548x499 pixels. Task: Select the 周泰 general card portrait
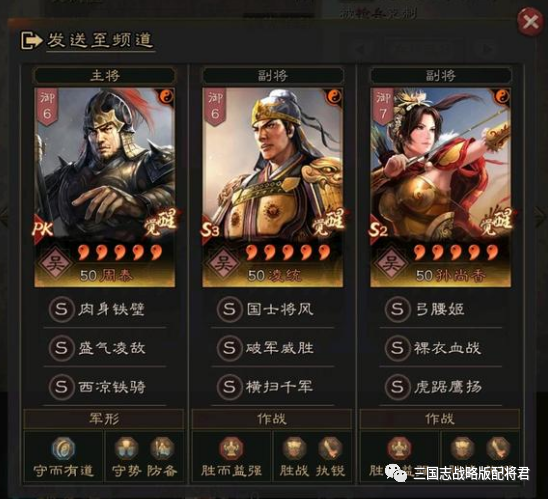pos(104,187)
